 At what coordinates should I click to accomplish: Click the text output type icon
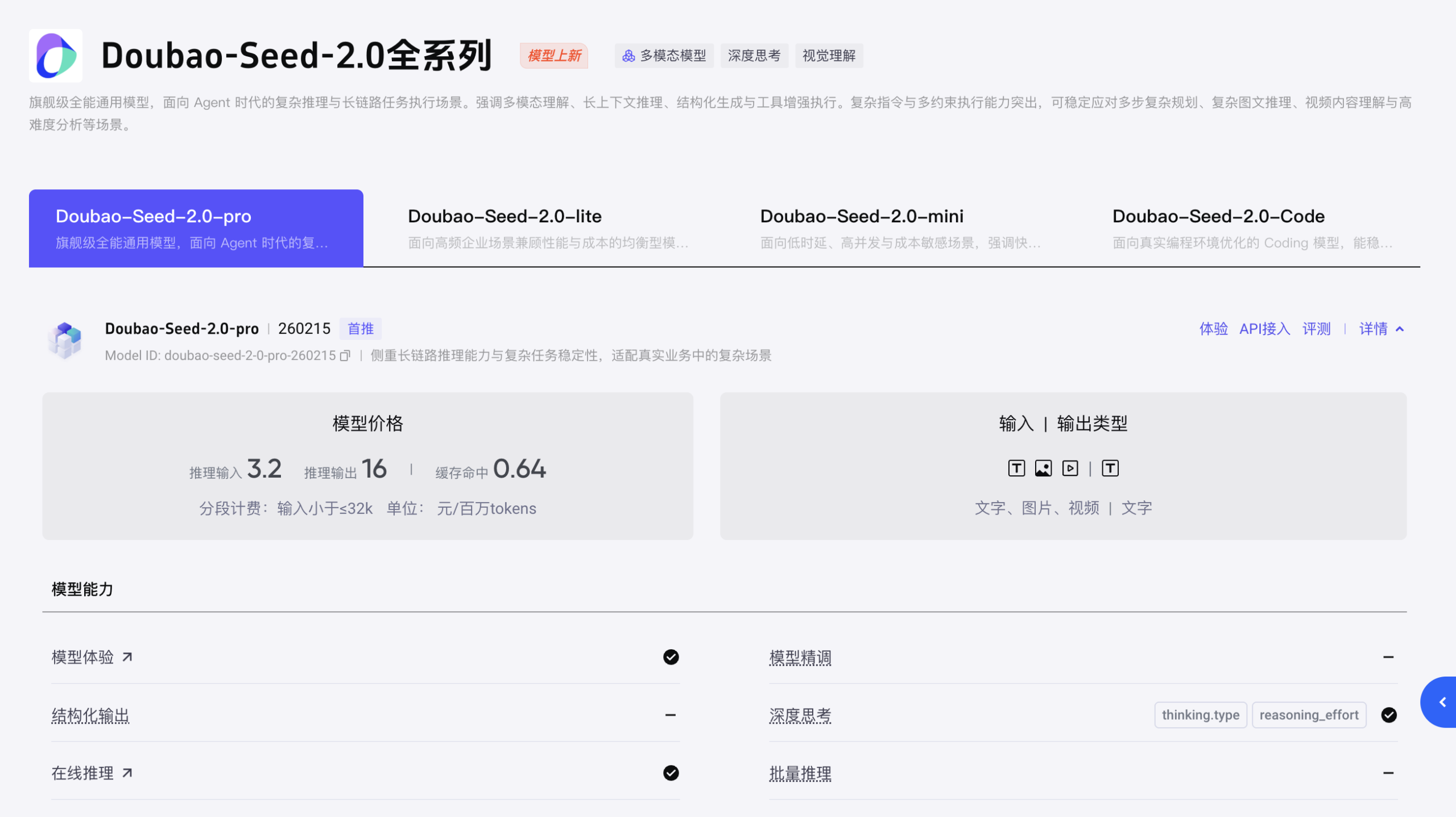[1109, 468]
